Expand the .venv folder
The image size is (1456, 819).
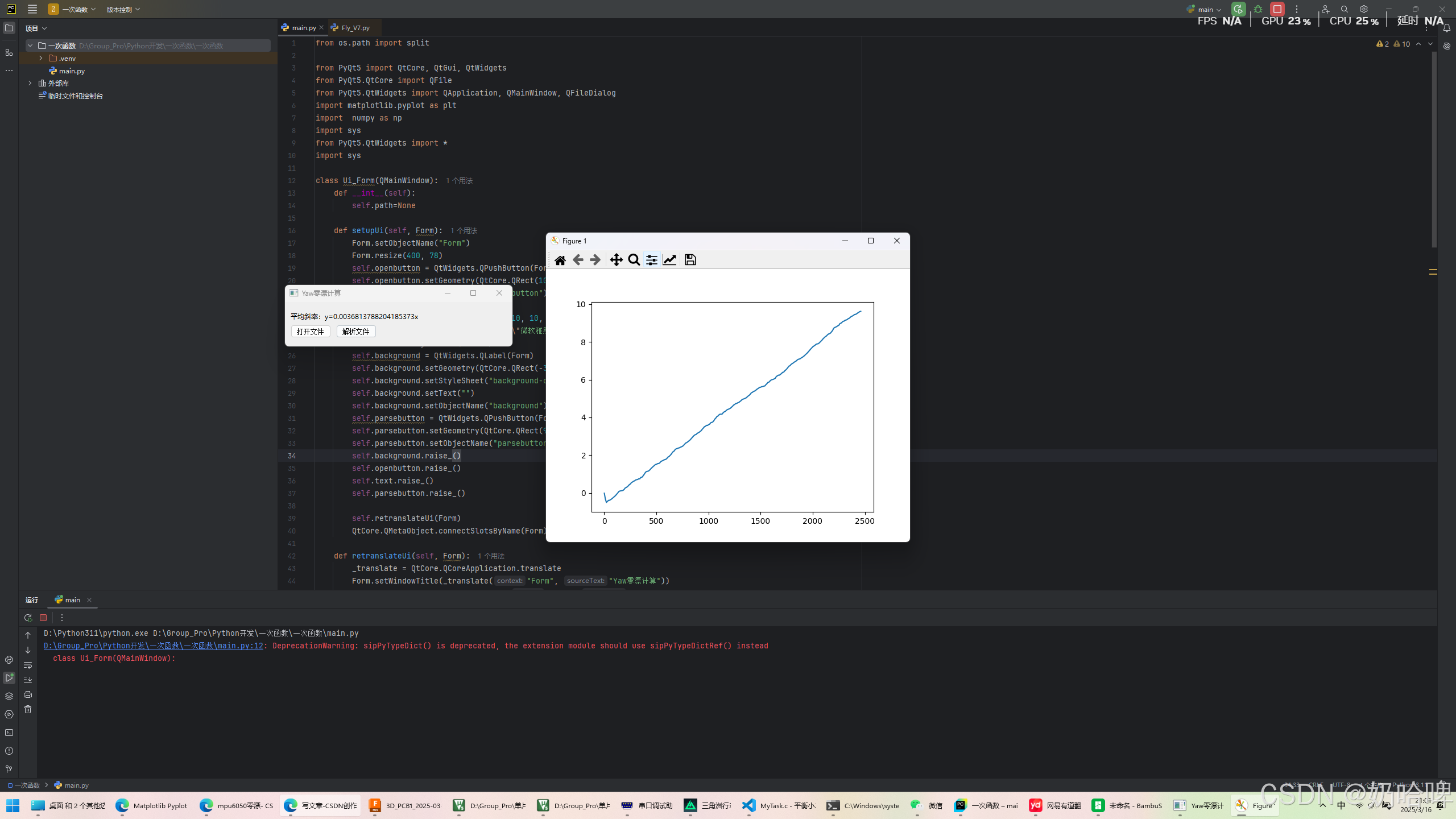click(40, 58)
